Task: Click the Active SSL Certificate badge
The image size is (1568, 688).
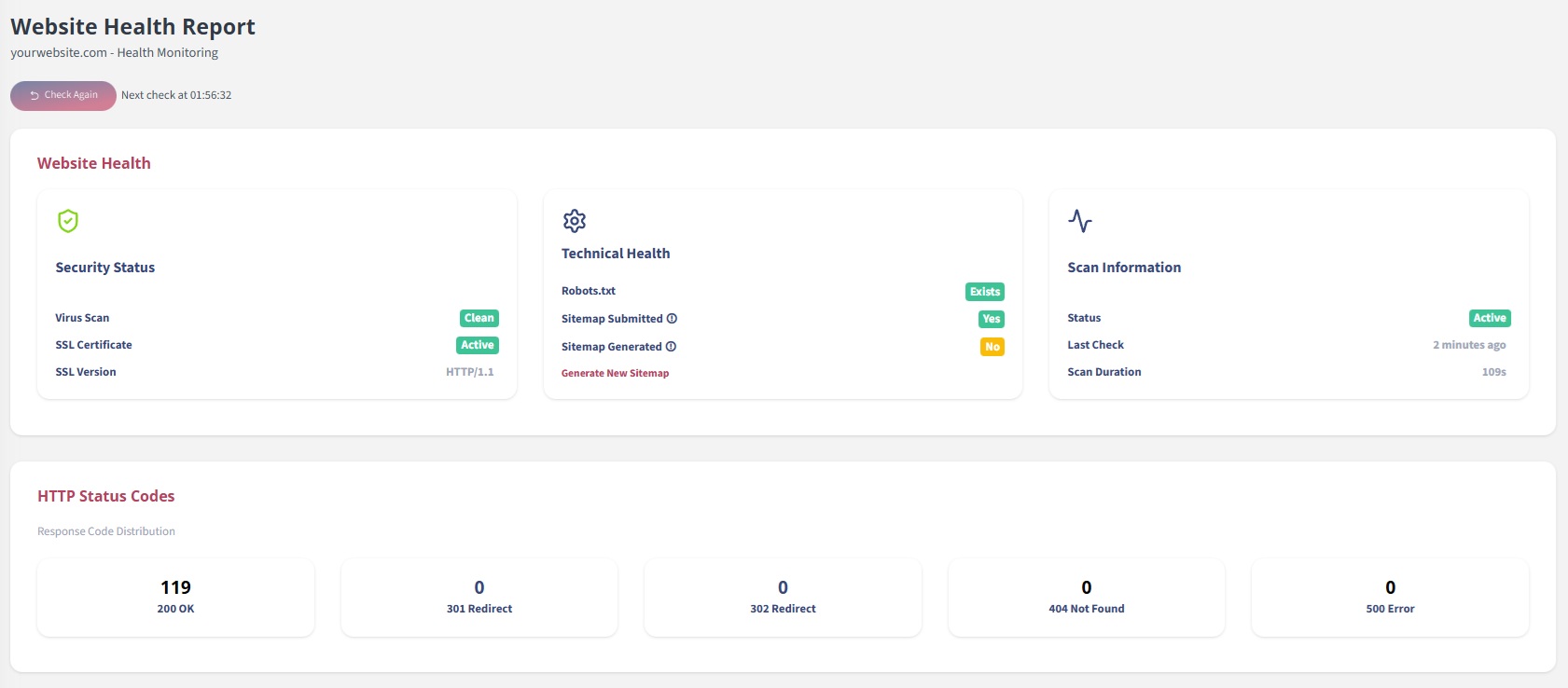Action: click(x=478, y=345)
